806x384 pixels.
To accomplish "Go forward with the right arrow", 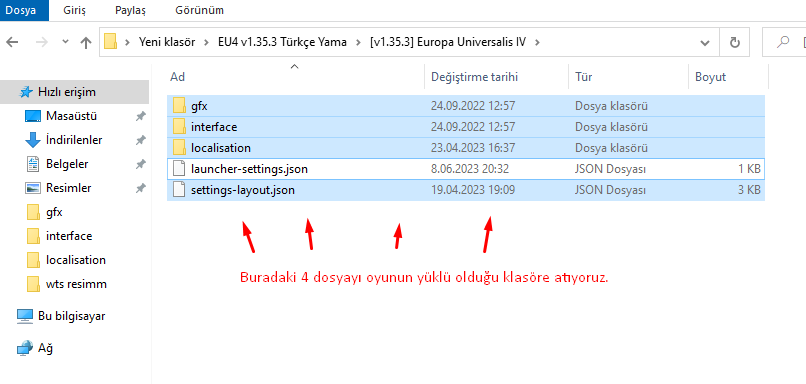I will coord(42,42).
